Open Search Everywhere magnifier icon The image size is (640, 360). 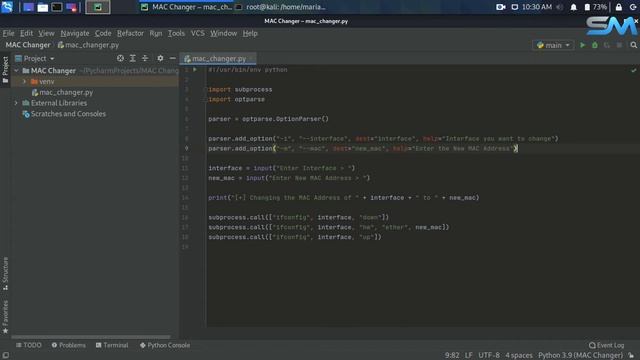[x=633, y=45]
